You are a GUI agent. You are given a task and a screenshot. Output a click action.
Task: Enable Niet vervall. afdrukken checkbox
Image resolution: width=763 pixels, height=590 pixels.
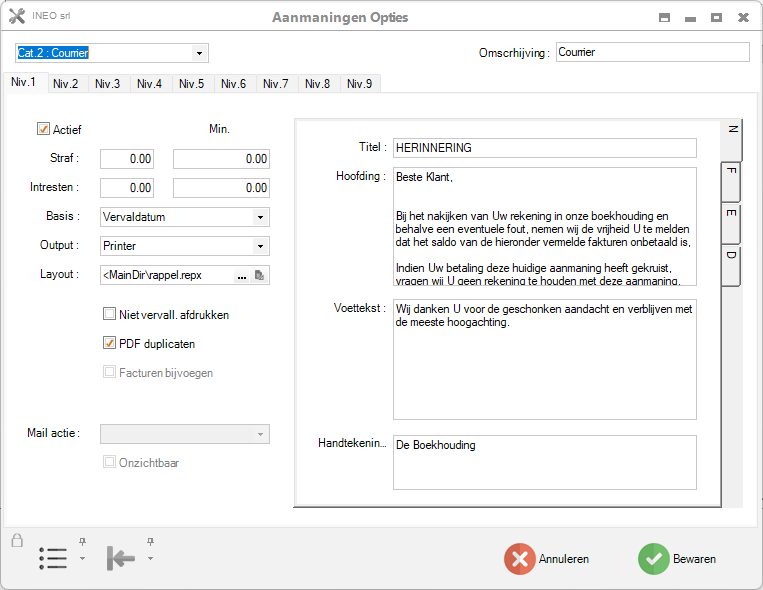point(110,314)
